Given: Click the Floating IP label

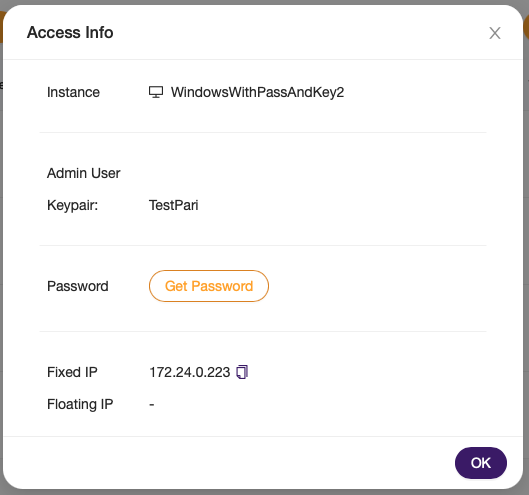Looking at the screenshot, I should tap(80, 404).
